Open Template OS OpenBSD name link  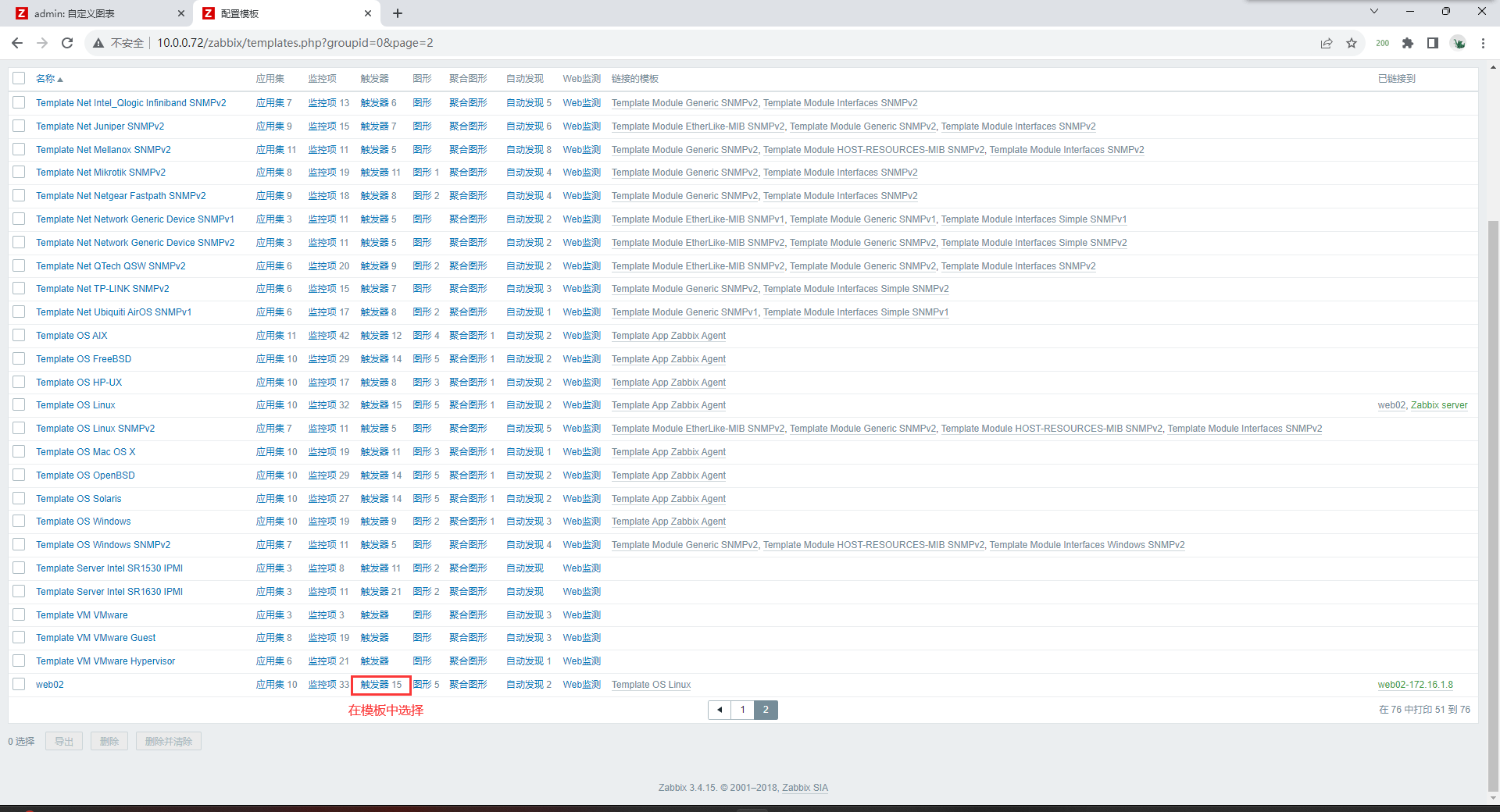click(x=85, y=475)
